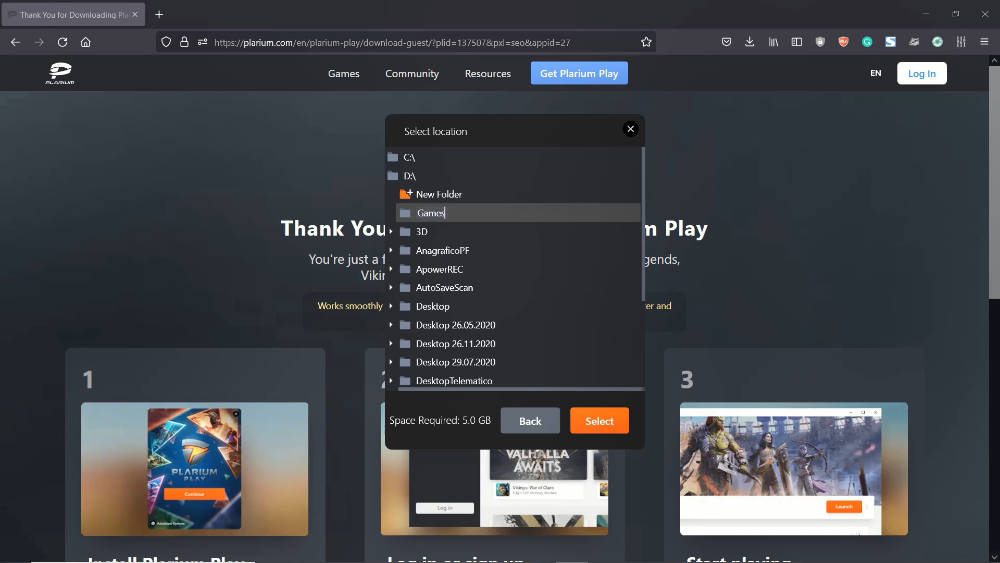1000x563 pixels.
Task: Open the browser hamburger menu
Action: [x=984, y=42]
